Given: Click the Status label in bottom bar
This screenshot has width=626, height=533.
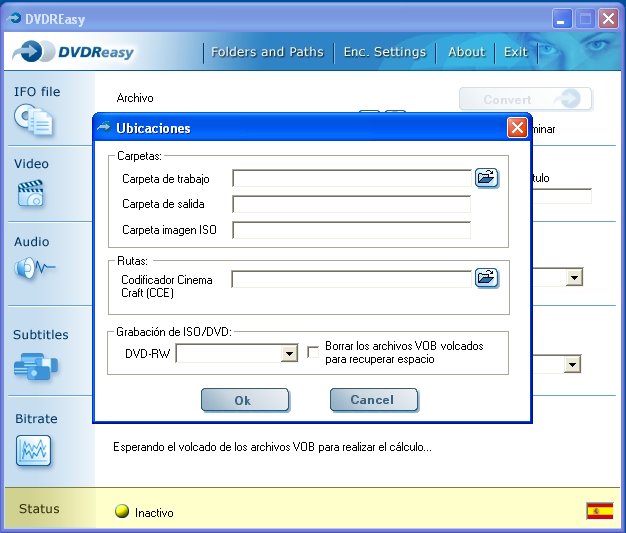Looking at the screenshot, I should (39, 509).
